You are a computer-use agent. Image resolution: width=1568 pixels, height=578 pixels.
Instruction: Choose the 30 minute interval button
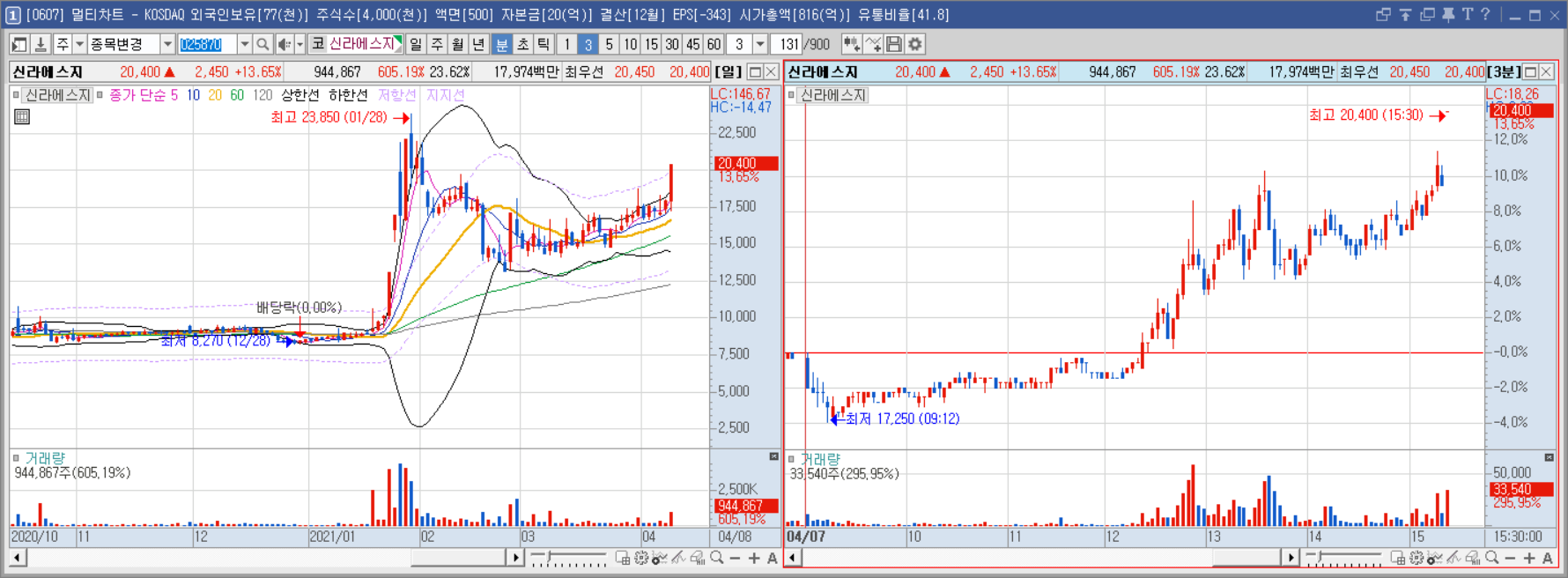(672, 44)
